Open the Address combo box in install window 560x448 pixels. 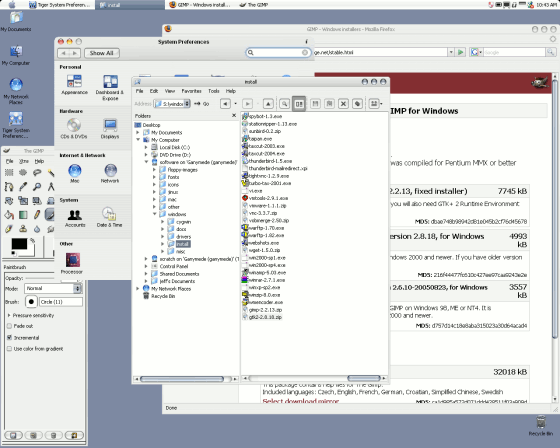pos(172,104)
